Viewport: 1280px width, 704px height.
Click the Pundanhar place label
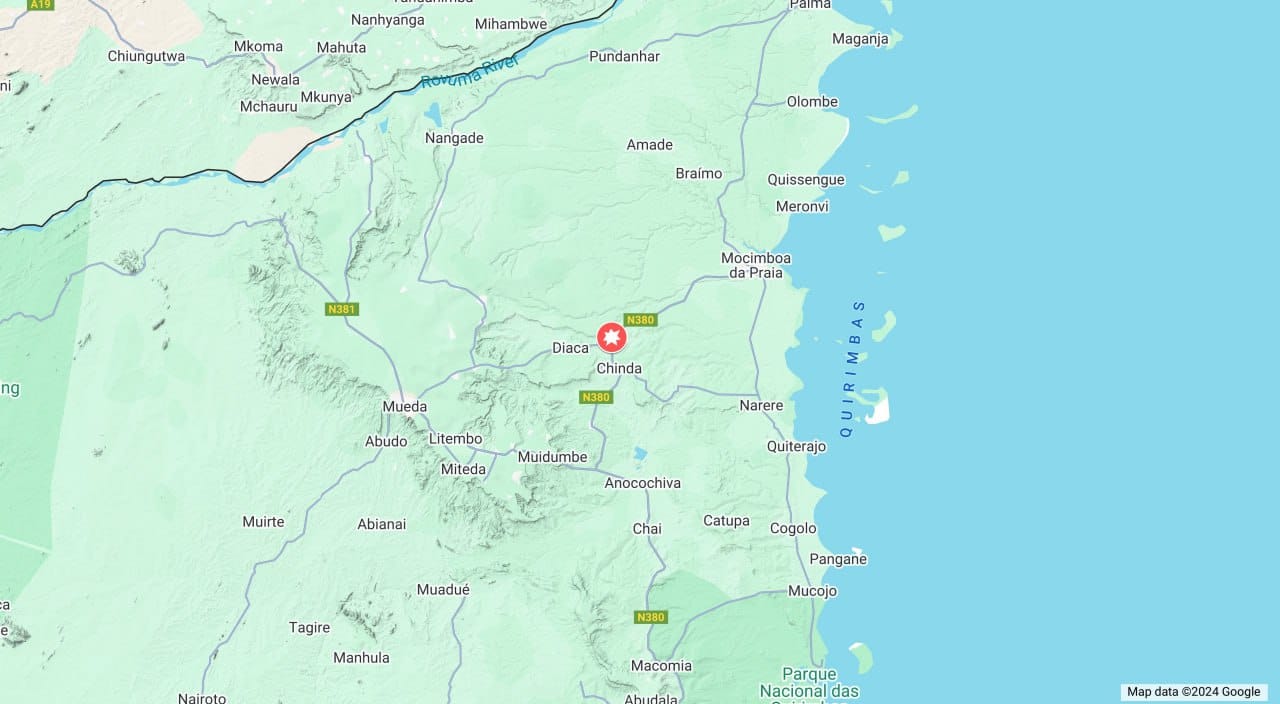625,56
